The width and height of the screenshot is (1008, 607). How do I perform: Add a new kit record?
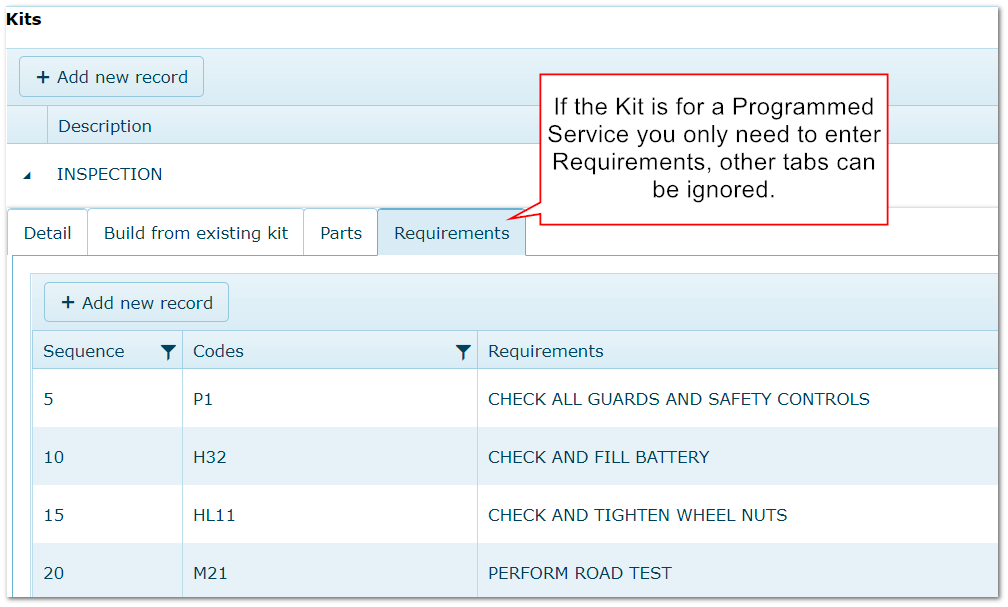(x=111, y=77)
